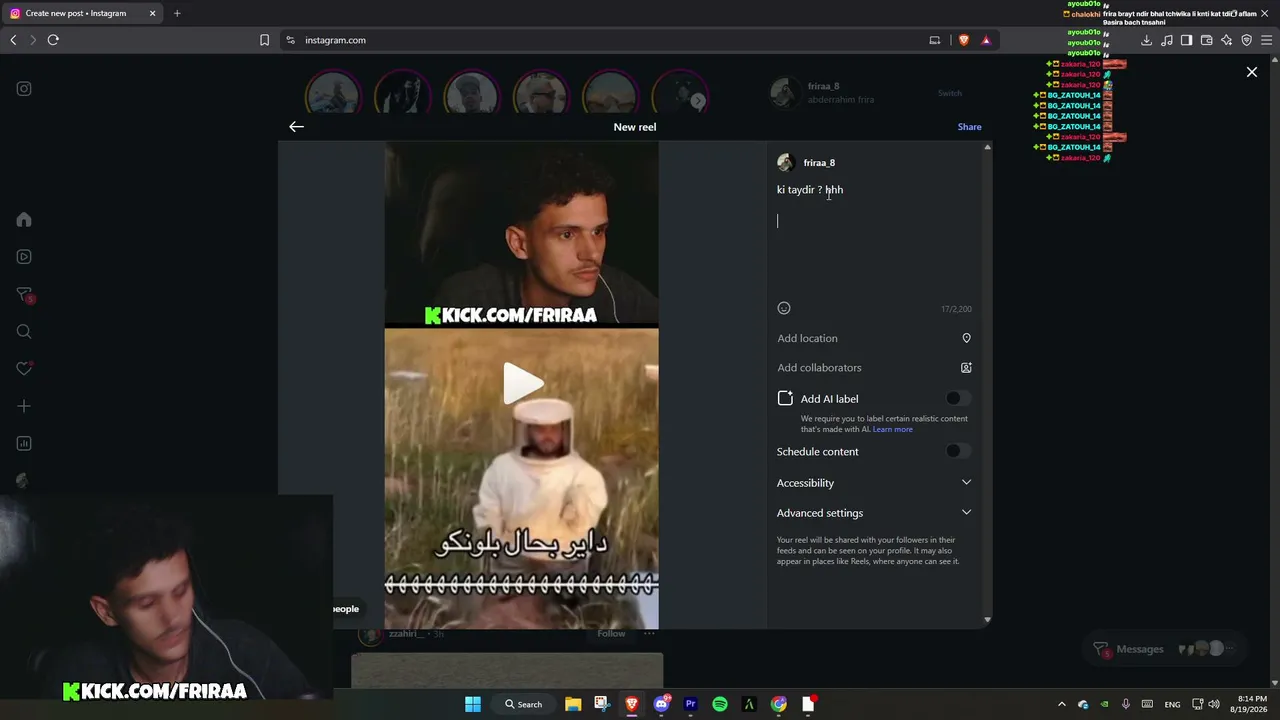Reload the page in browser toolbar
This screenshot has height=720, width=1280.
(x=53, y=40)
